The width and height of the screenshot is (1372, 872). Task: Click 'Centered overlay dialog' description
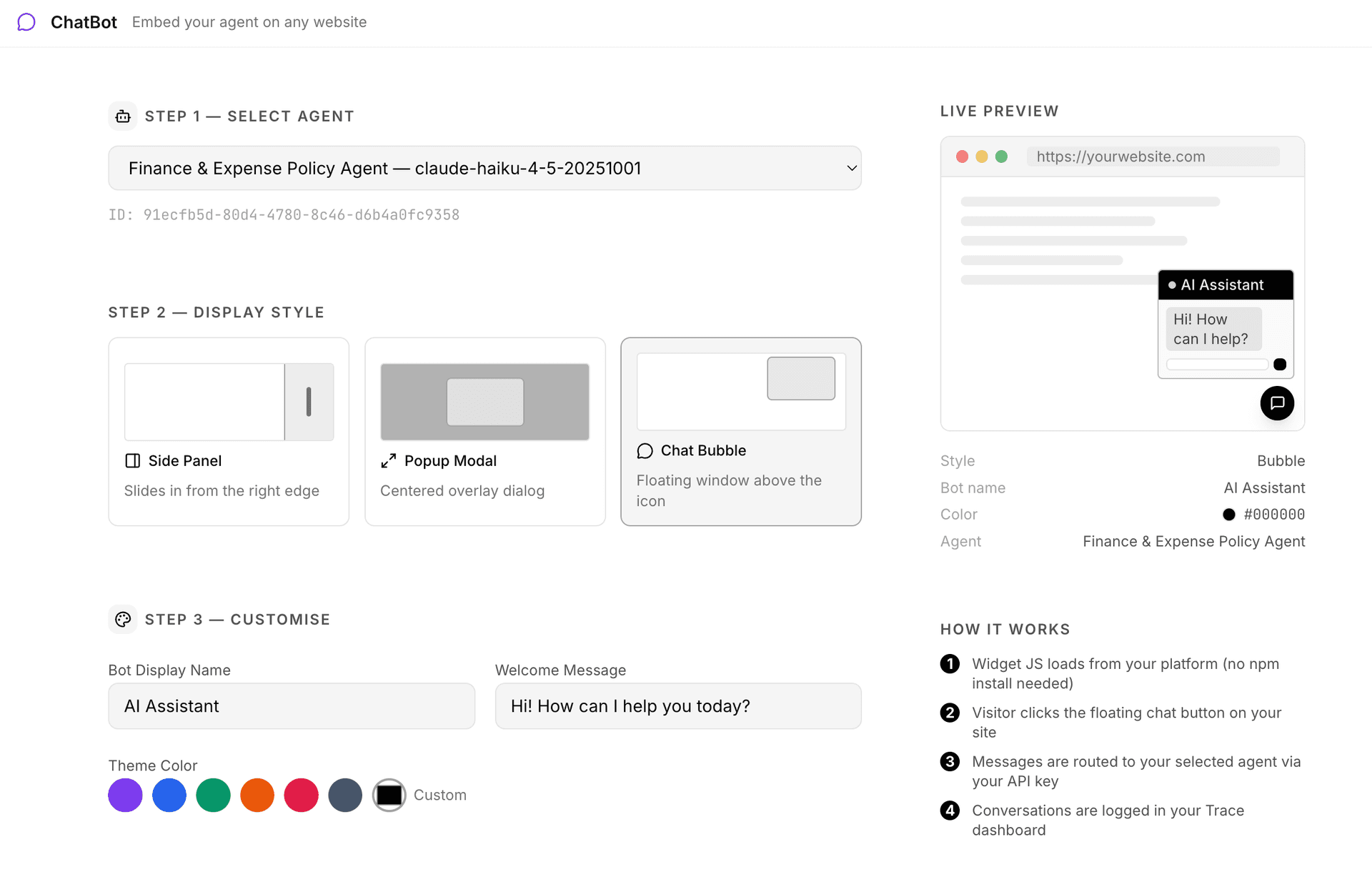pos(462,491)
